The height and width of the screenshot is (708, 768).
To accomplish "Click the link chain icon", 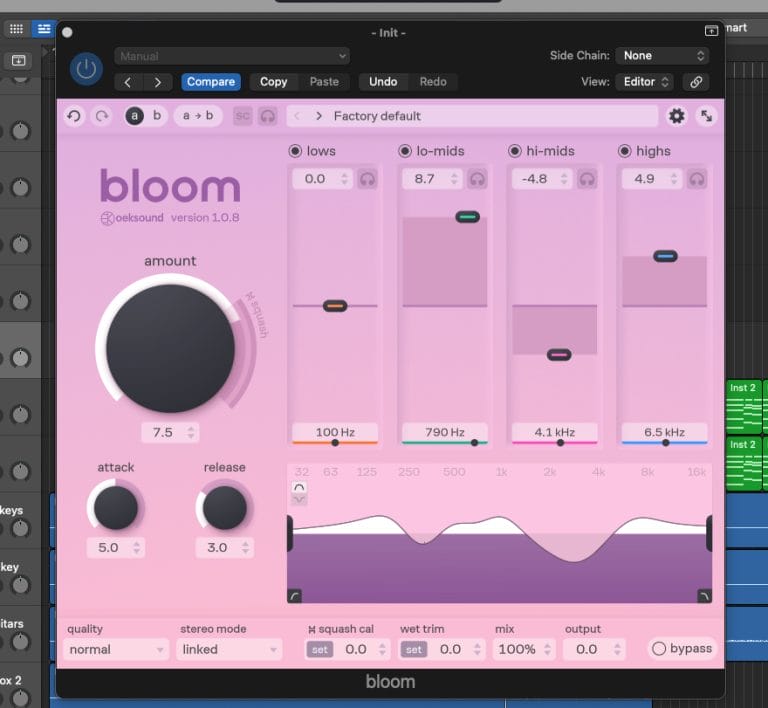I will point(696,82).
